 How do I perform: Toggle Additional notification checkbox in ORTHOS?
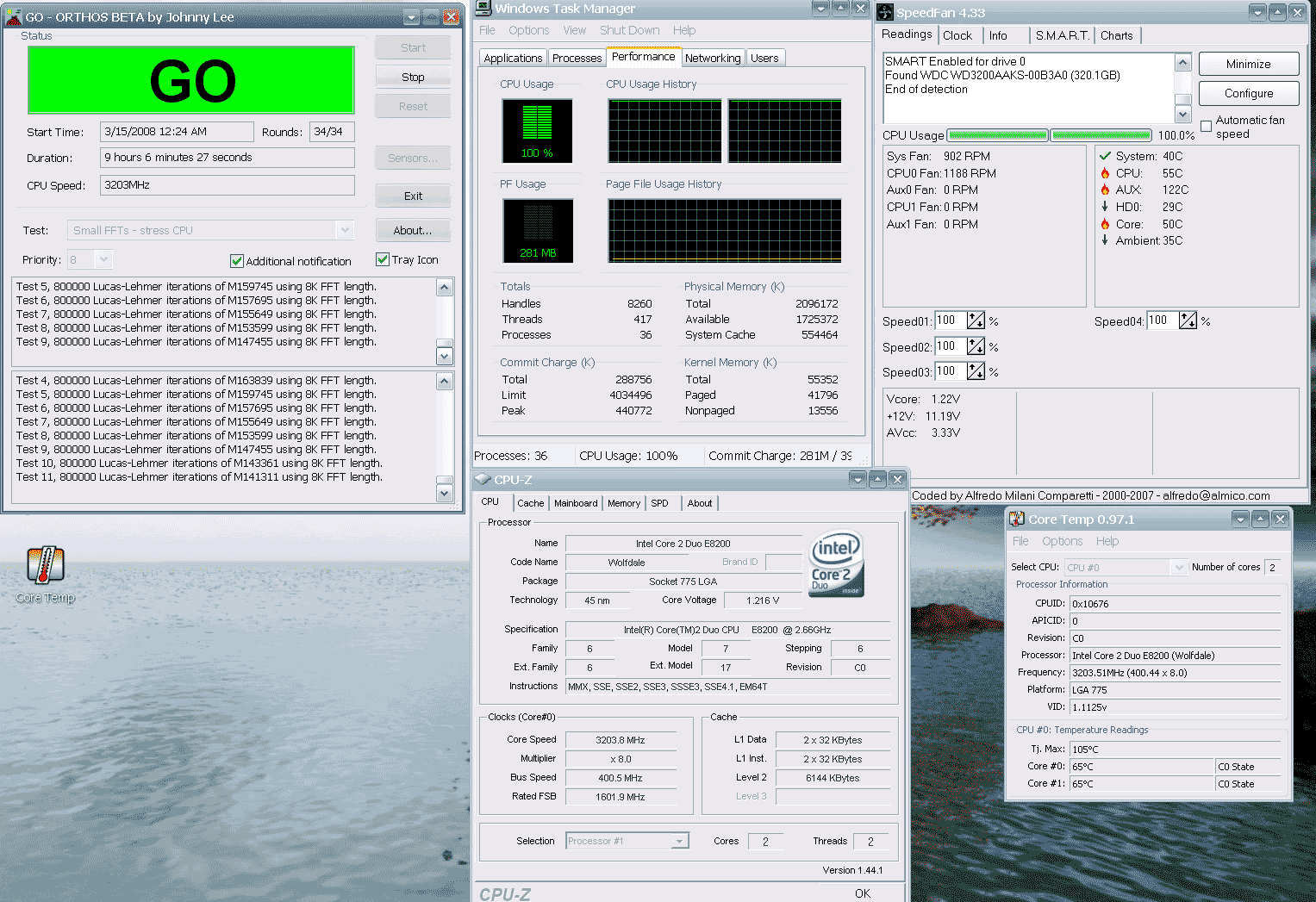[x=237, y=261]
